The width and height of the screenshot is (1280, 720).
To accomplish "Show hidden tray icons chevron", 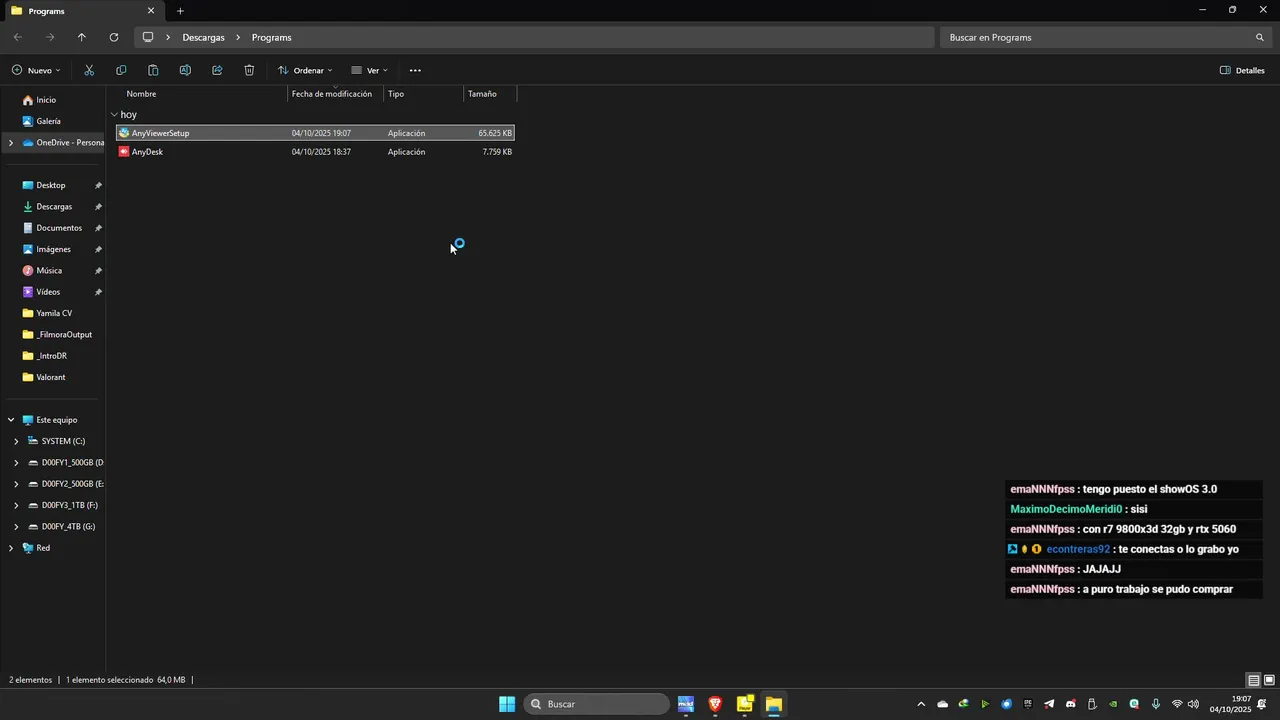I will (921, 704).
